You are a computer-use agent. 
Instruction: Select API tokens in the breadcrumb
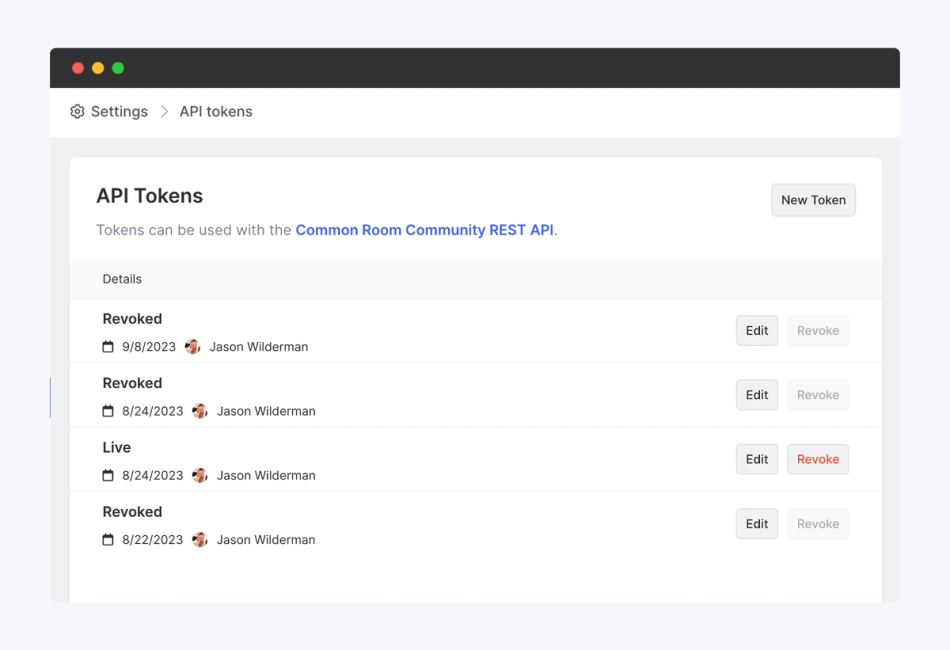click(216, 111)
